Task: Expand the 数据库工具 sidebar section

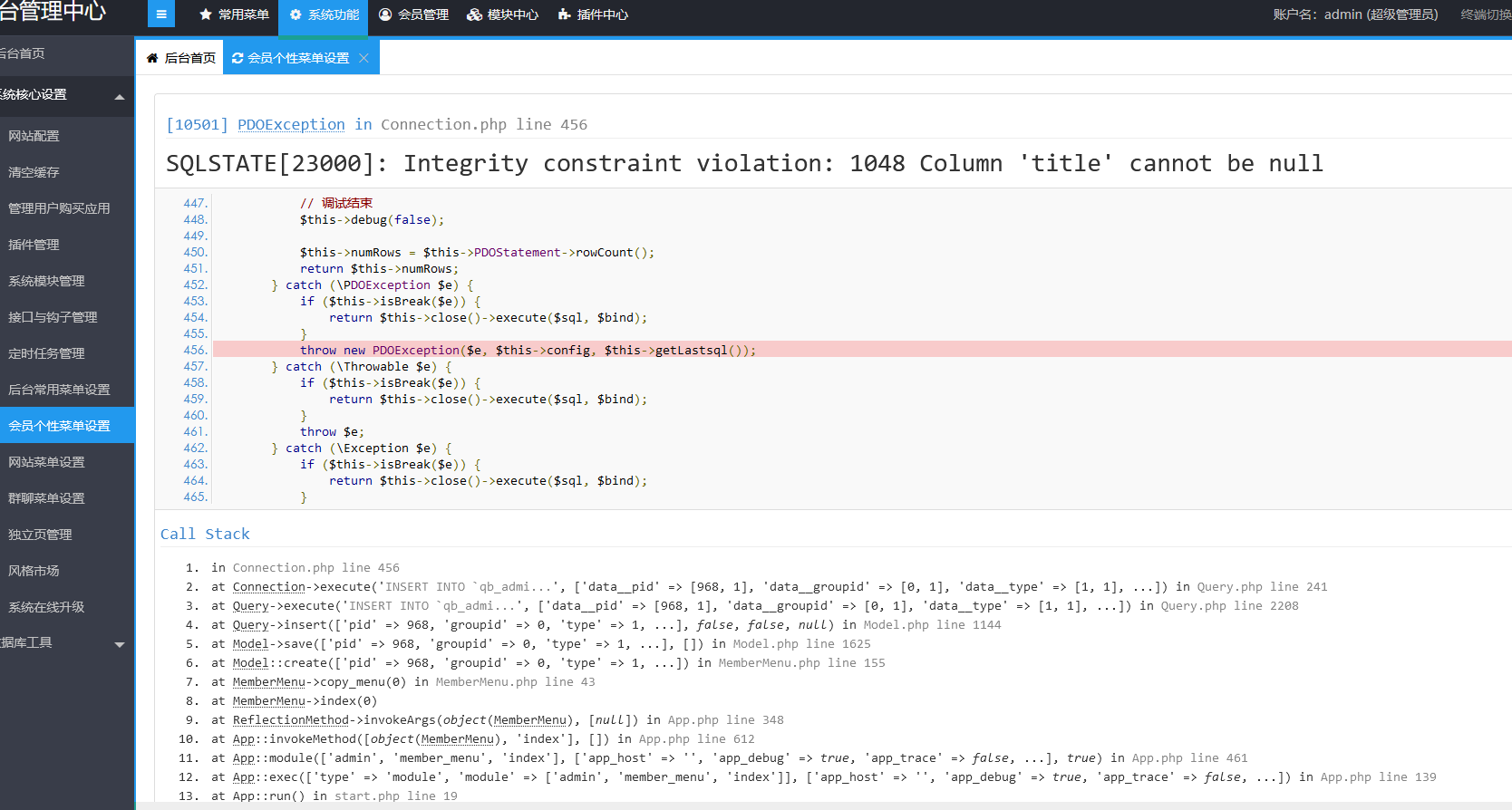Action: (x=119, y=644)
